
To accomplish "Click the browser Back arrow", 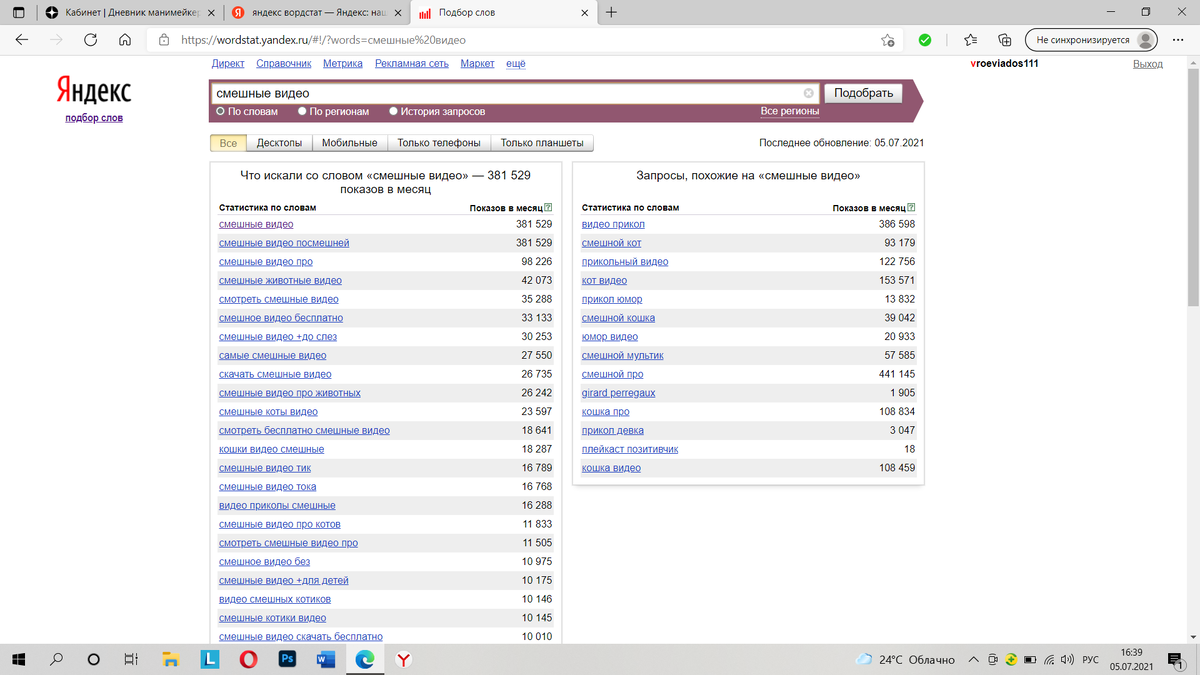I will [x=22, y=40].
